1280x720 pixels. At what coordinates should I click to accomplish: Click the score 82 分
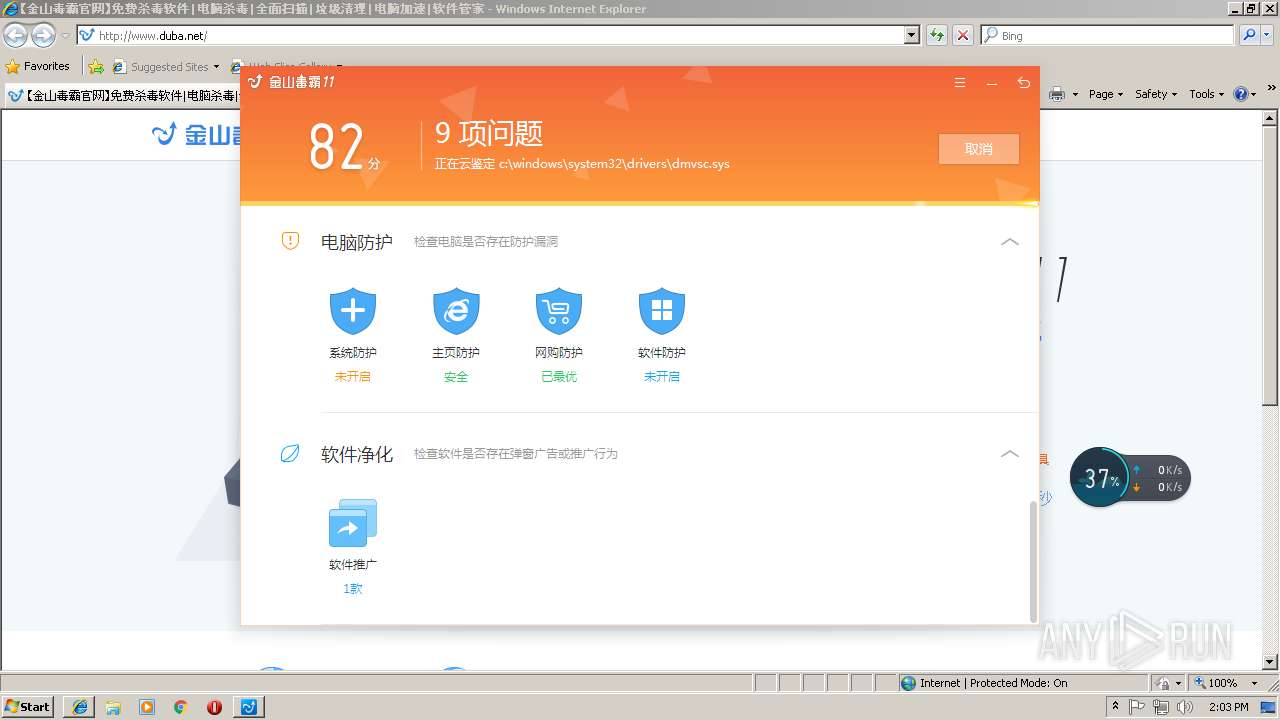344,148
